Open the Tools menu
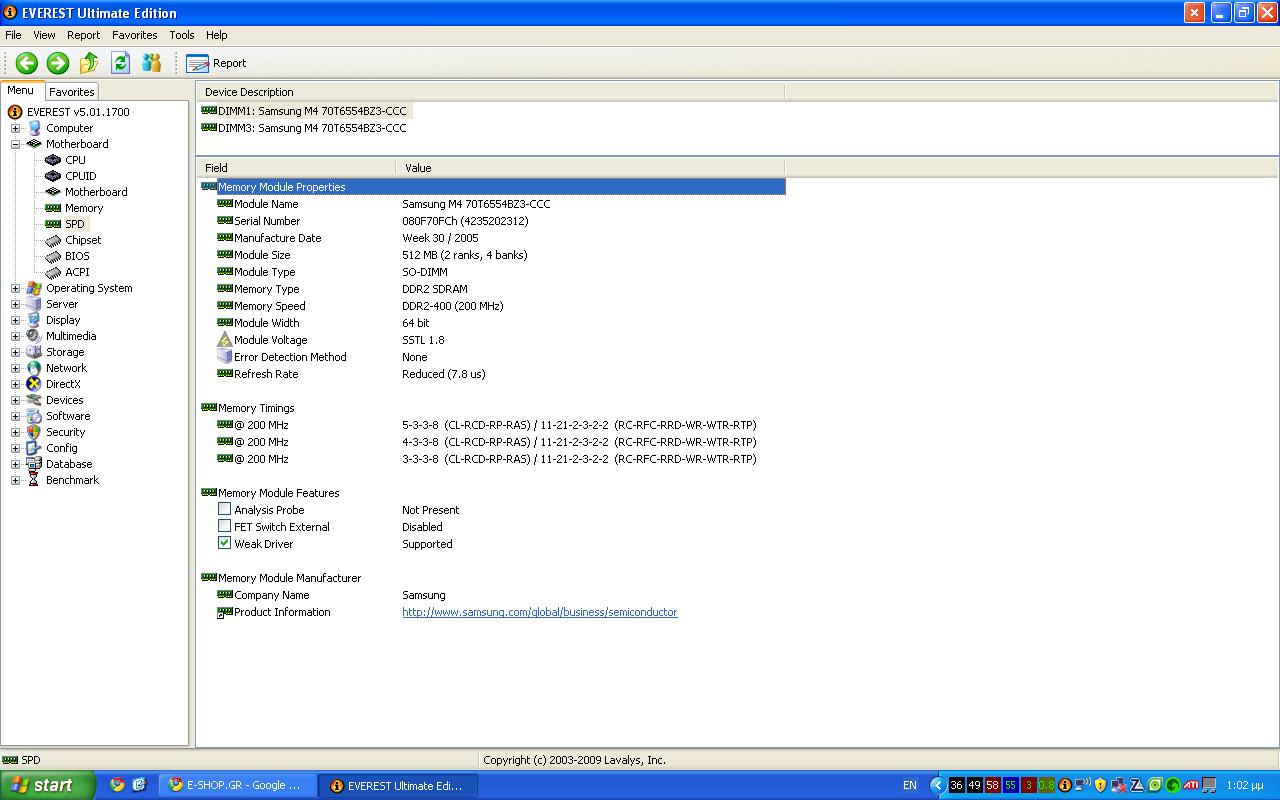Screen dimensions: 1280x800 182,35
